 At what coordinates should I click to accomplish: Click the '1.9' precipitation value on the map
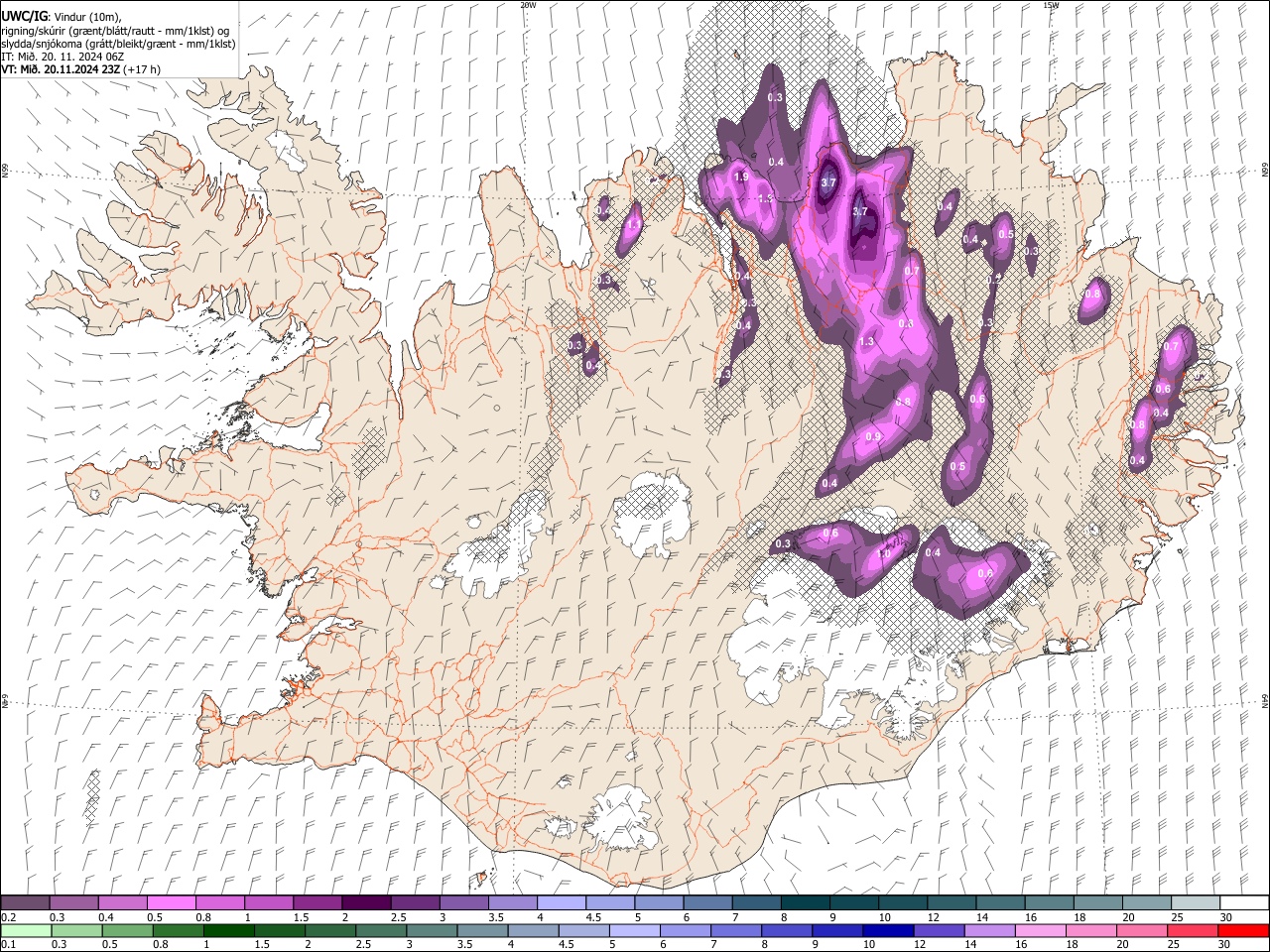(x=741, y=178)
